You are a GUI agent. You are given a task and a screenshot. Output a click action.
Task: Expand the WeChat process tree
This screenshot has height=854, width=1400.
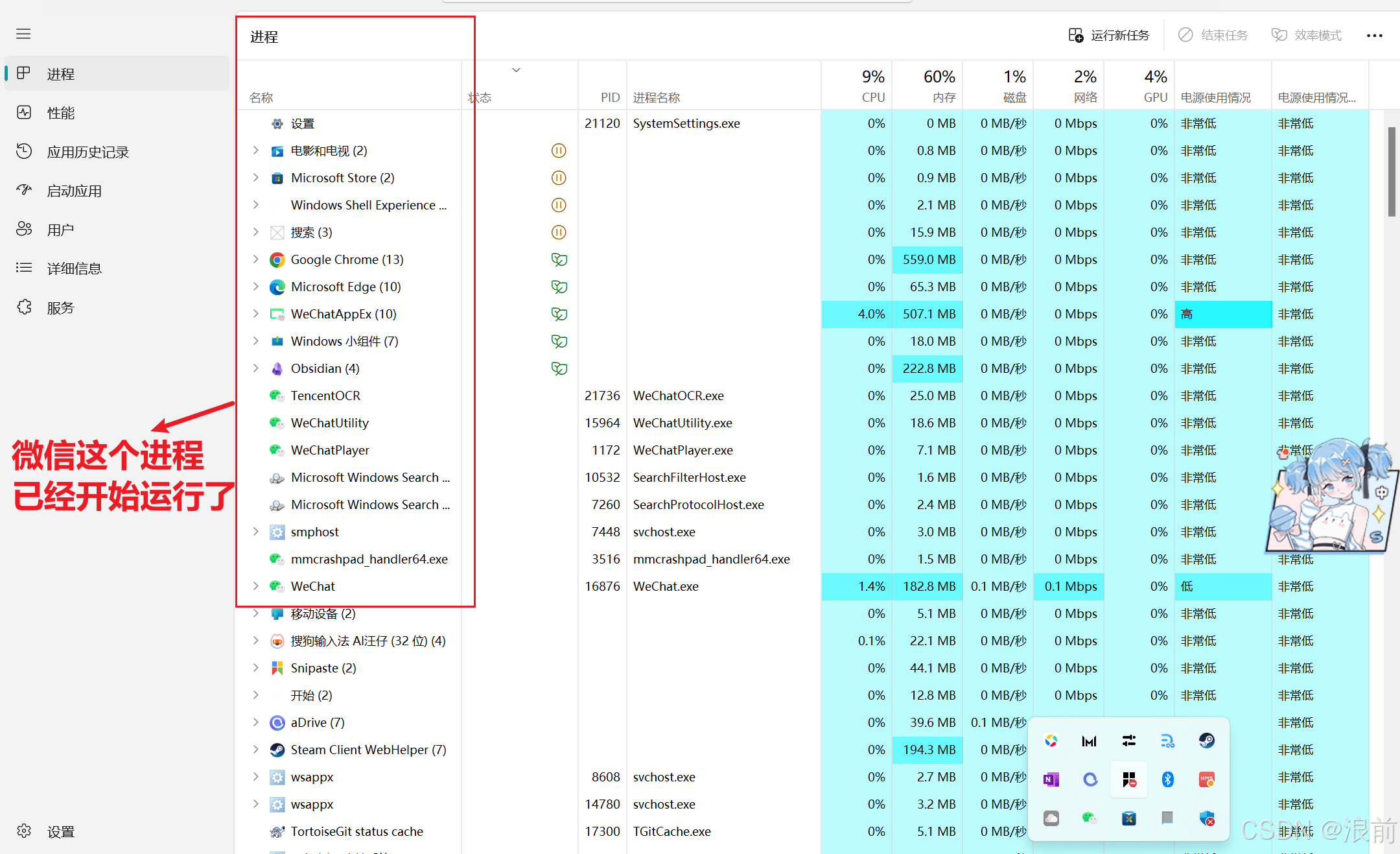(x=256, y=586)
